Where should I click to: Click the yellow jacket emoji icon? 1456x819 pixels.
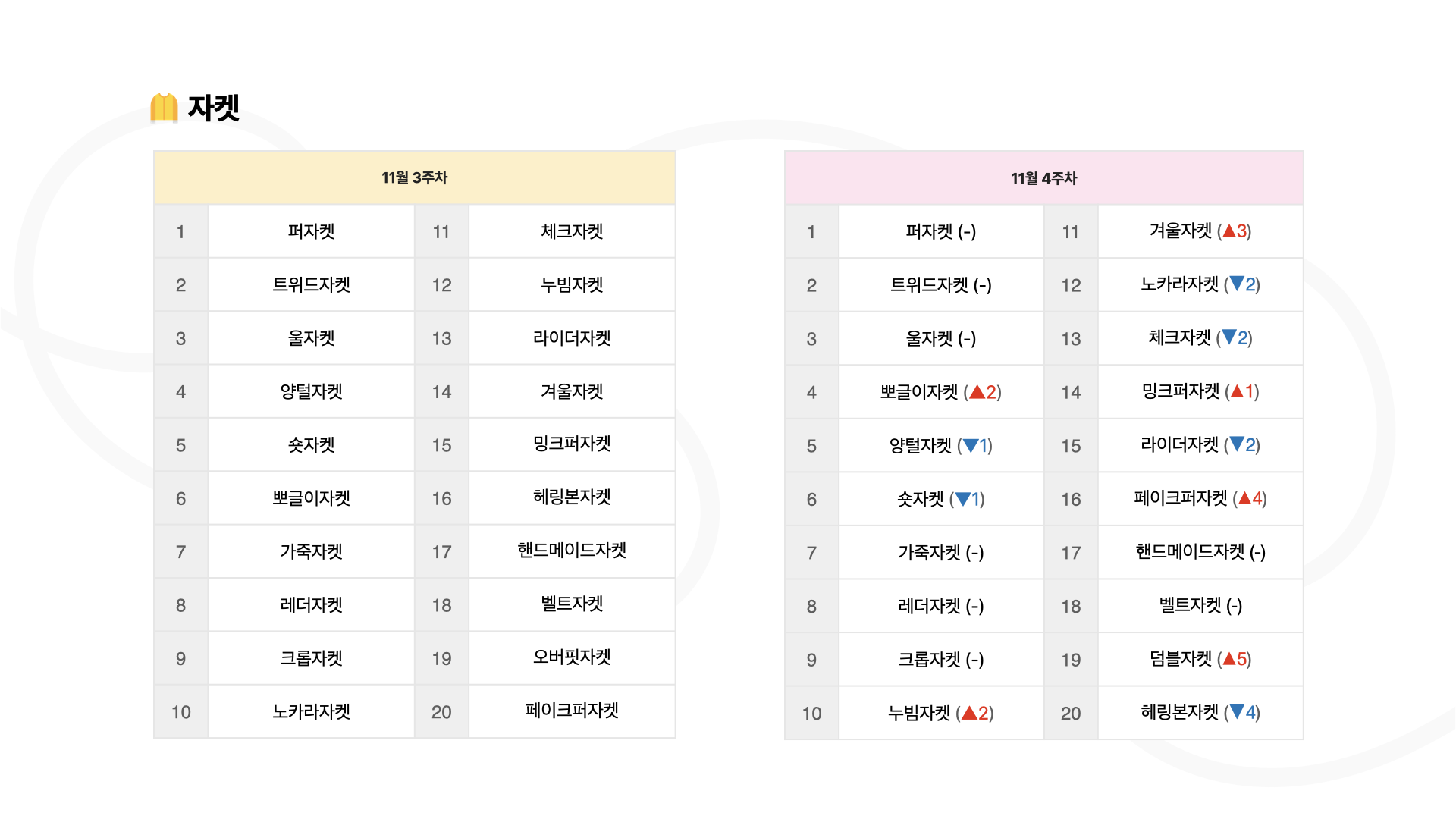(164, 108)
